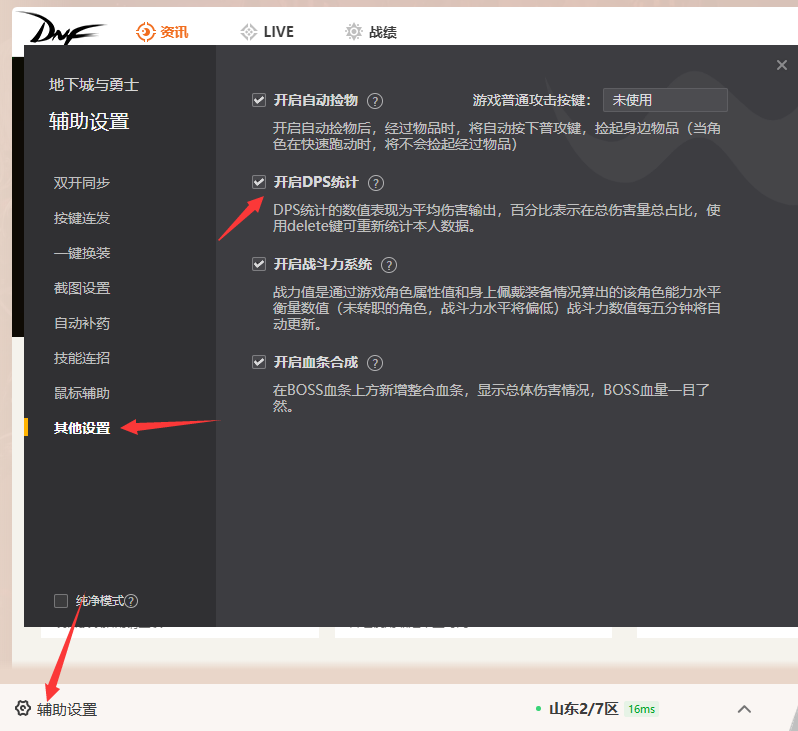Expand the bottom bar chevron arrow

[x=744, y=709]
